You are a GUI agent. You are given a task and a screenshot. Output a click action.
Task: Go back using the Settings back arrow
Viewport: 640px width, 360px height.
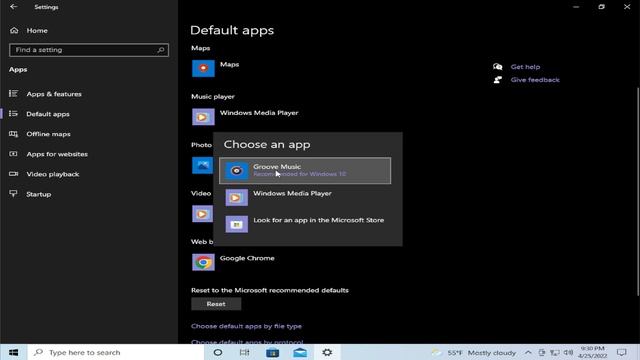pos(13,7)
